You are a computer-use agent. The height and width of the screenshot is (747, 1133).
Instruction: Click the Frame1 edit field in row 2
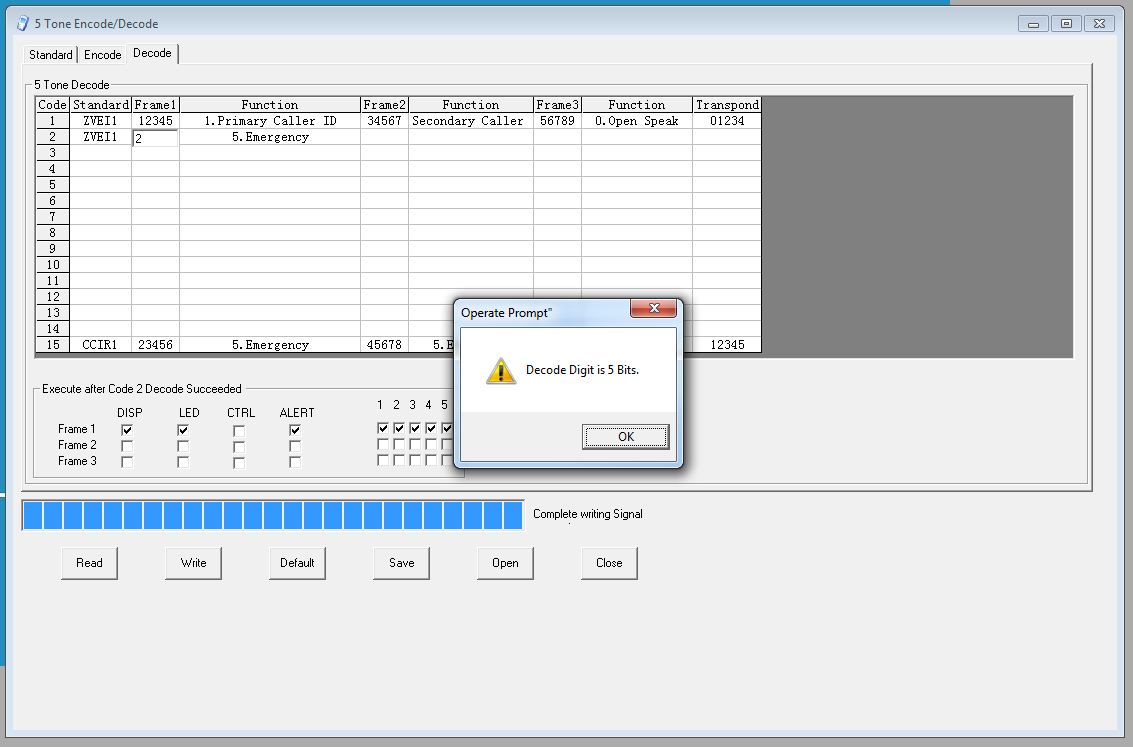click(x=156, y=138)
